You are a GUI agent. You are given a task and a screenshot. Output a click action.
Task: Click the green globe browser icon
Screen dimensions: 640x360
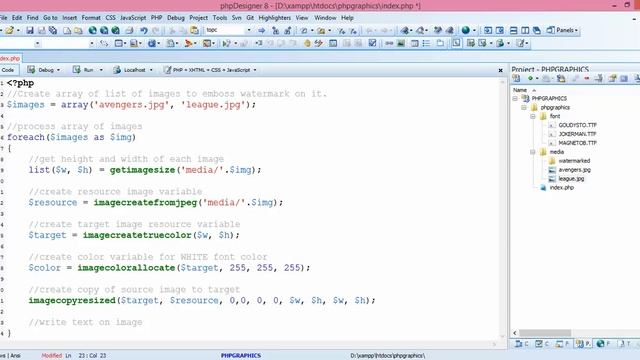(465, 31)
